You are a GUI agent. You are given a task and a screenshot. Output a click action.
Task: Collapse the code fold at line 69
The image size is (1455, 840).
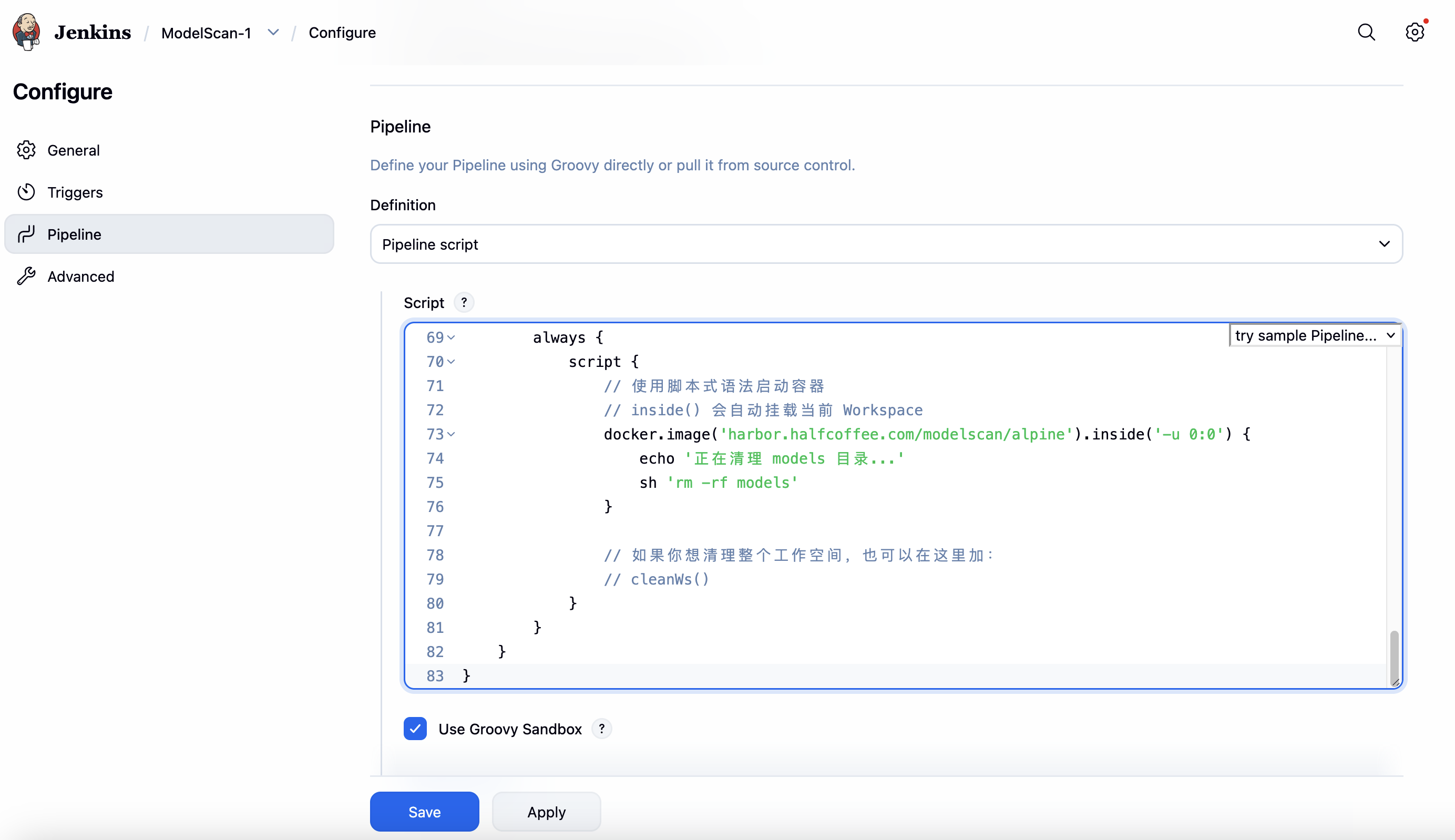click(x=451, y=337)
